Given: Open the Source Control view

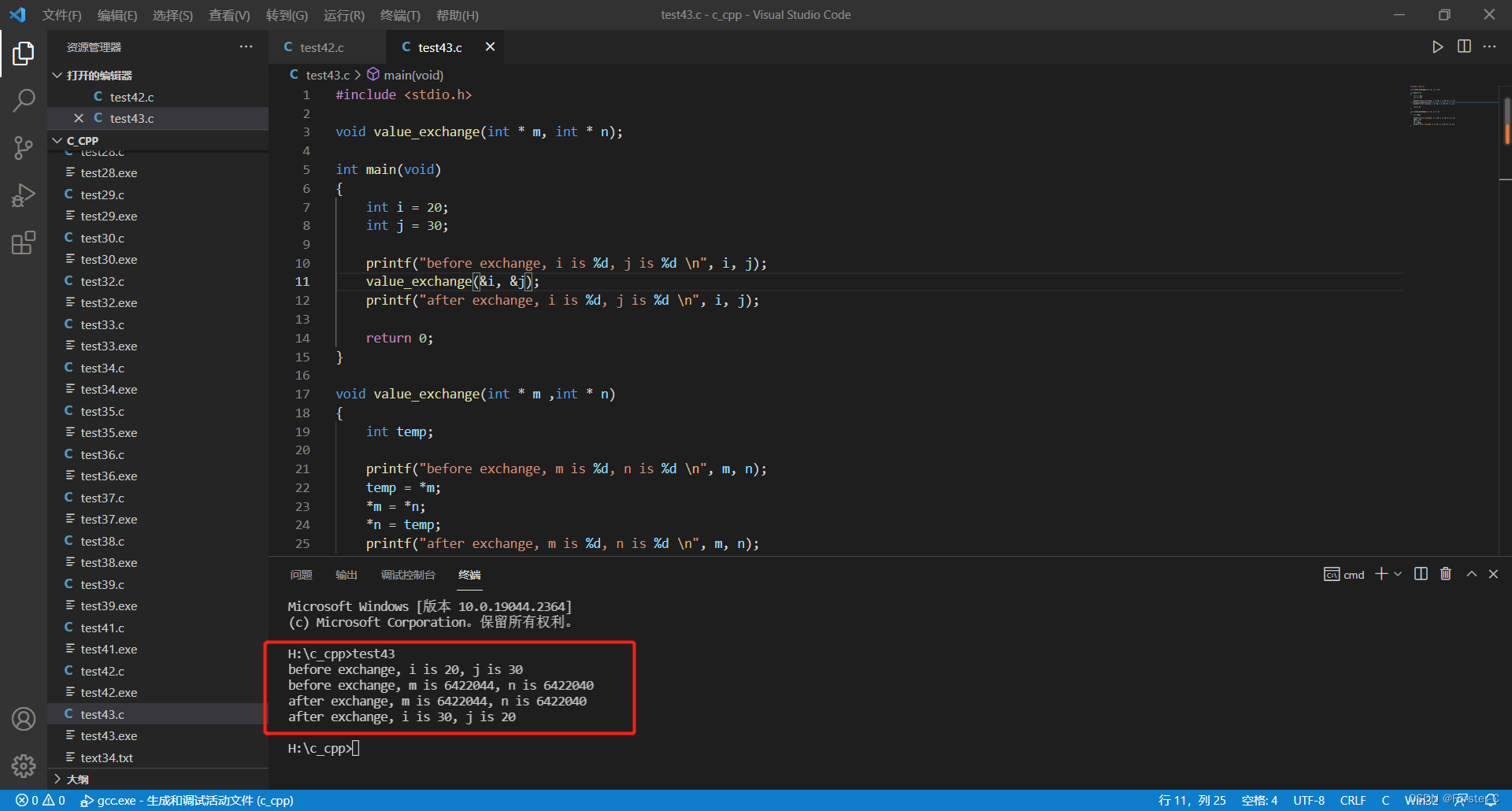Looking at the screenshot, I should (x=24, y=147).
